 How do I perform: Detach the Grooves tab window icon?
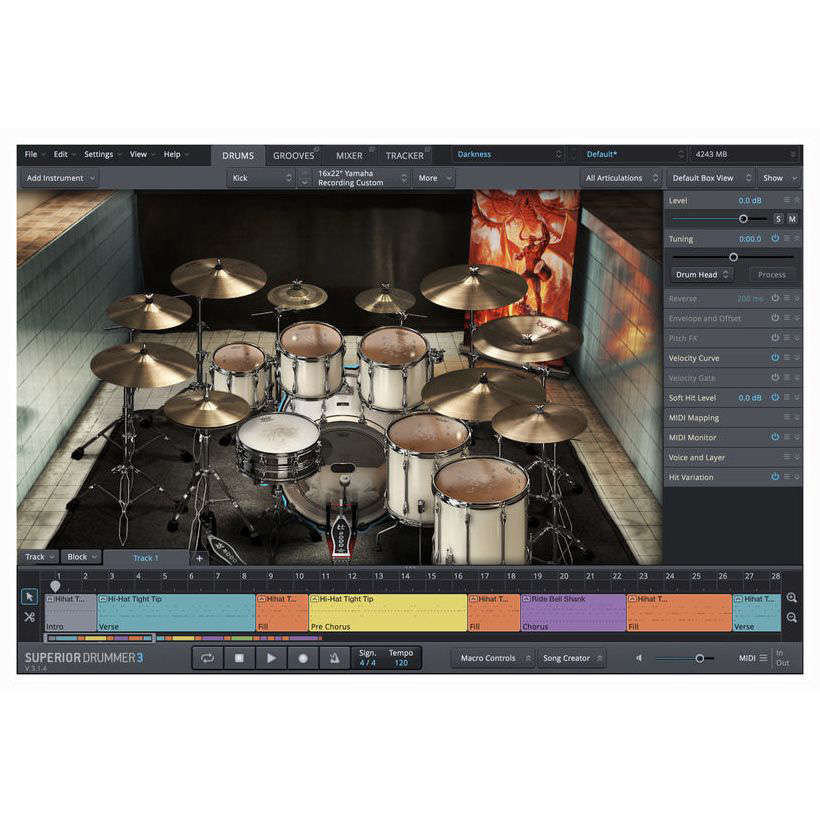[x=316, y=150]
